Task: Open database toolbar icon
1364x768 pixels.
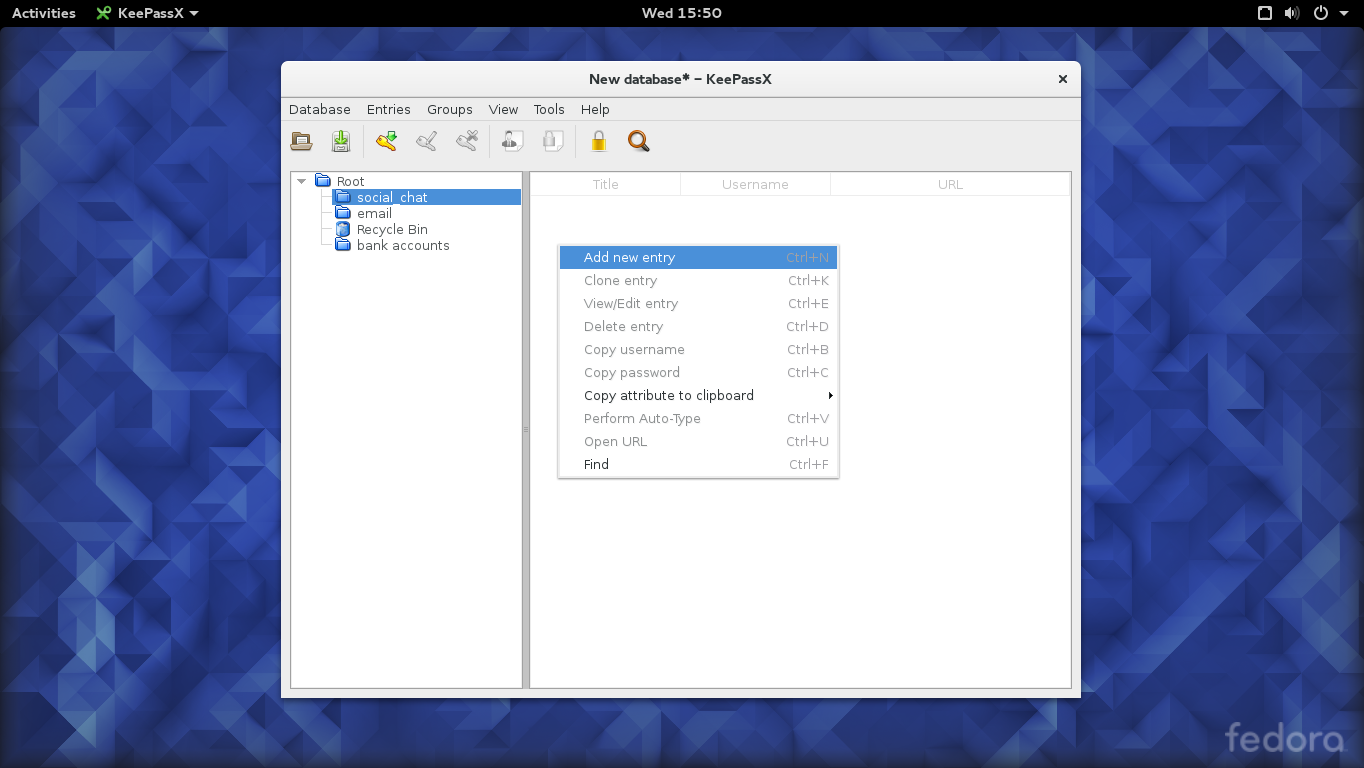Action: click(x=301, y=141)
